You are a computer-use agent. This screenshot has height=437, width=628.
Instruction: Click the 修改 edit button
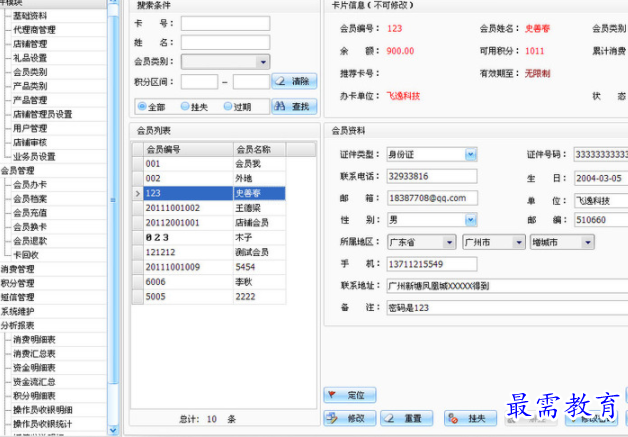pos(350,418)
